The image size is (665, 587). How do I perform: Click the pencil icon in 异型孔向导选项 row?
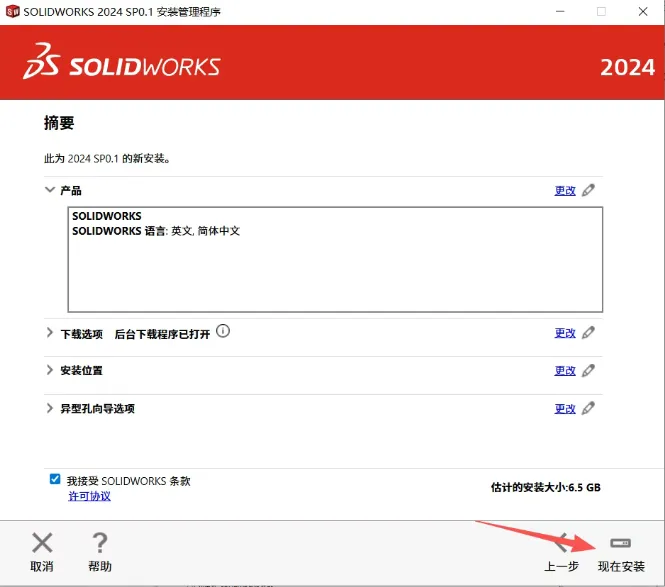tap(588, 408)
